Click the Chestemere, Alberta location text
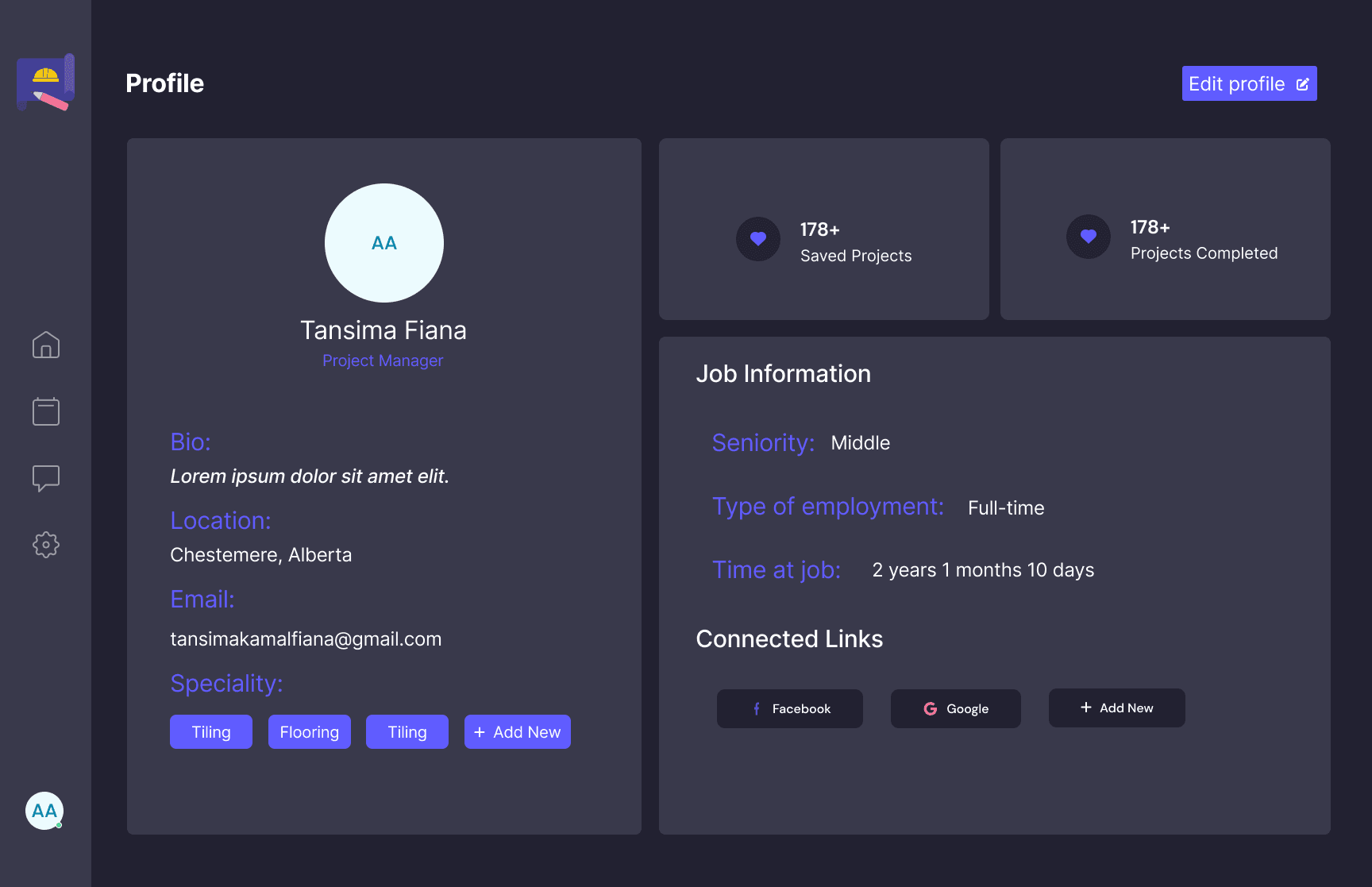The width and height of the screenshot is (1372, 887). click(261, 555)
